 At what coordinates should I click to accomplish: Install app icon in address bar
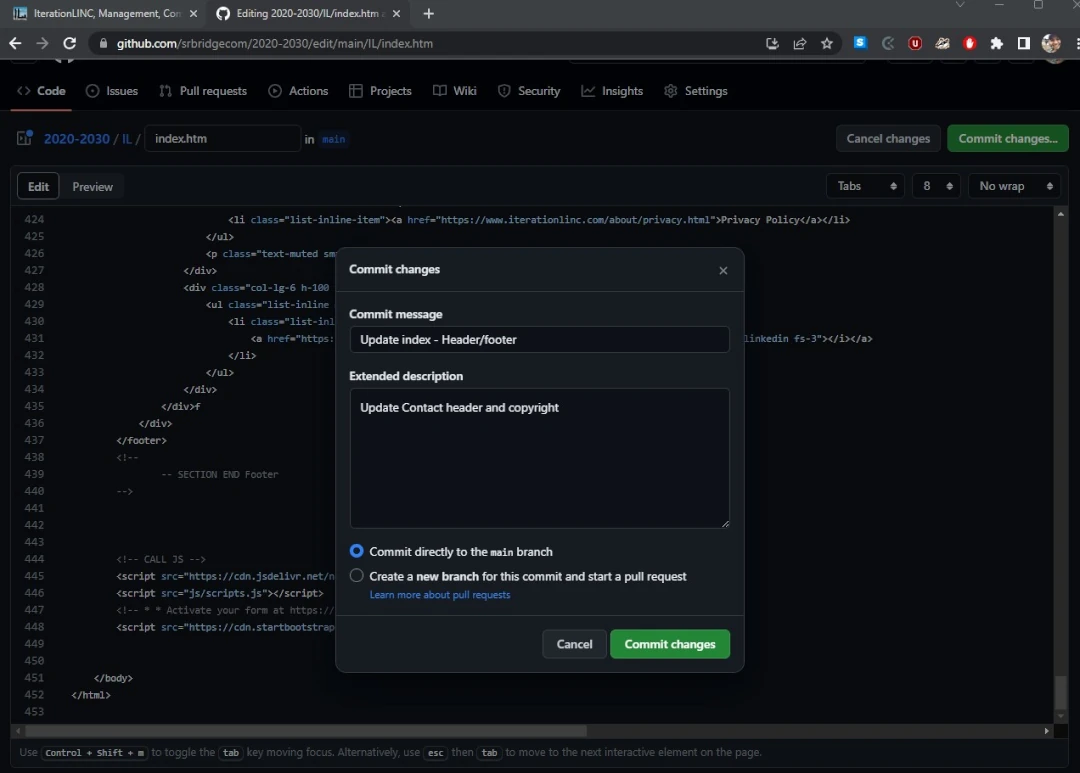(772, 43)
